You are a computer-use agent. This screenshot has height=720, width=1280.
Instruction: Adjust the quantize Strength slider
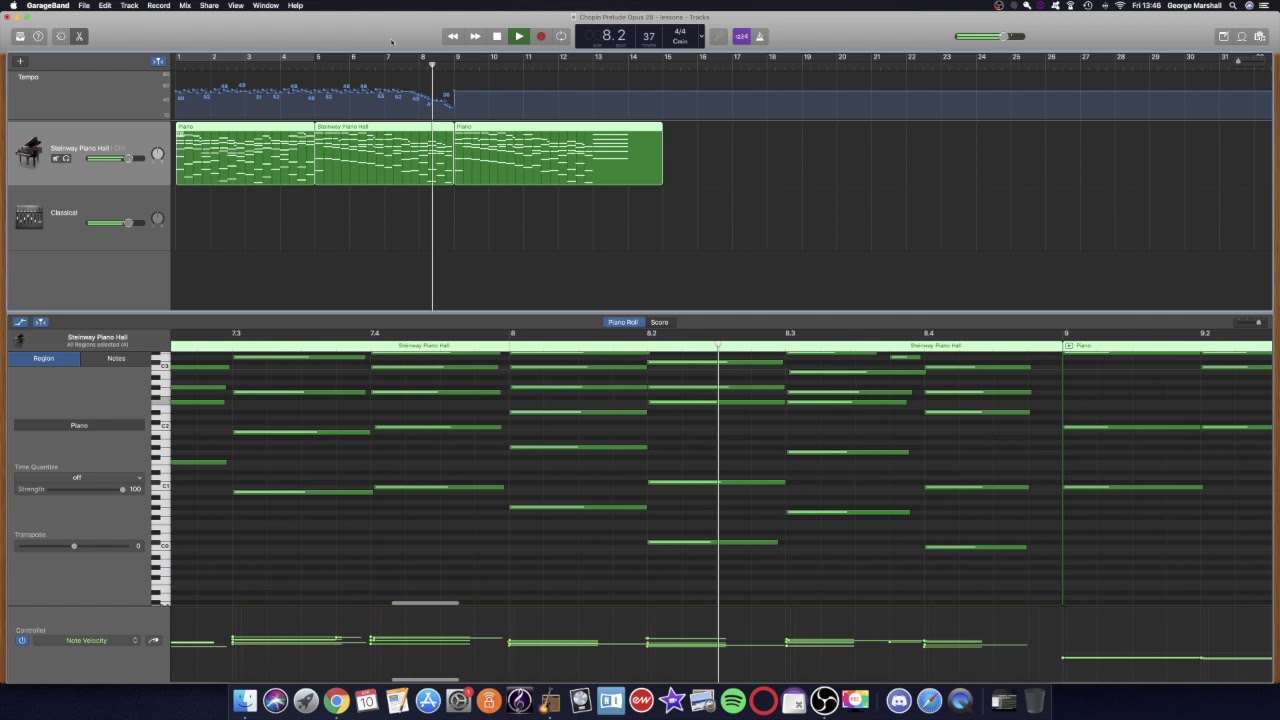tap(85, 489)
